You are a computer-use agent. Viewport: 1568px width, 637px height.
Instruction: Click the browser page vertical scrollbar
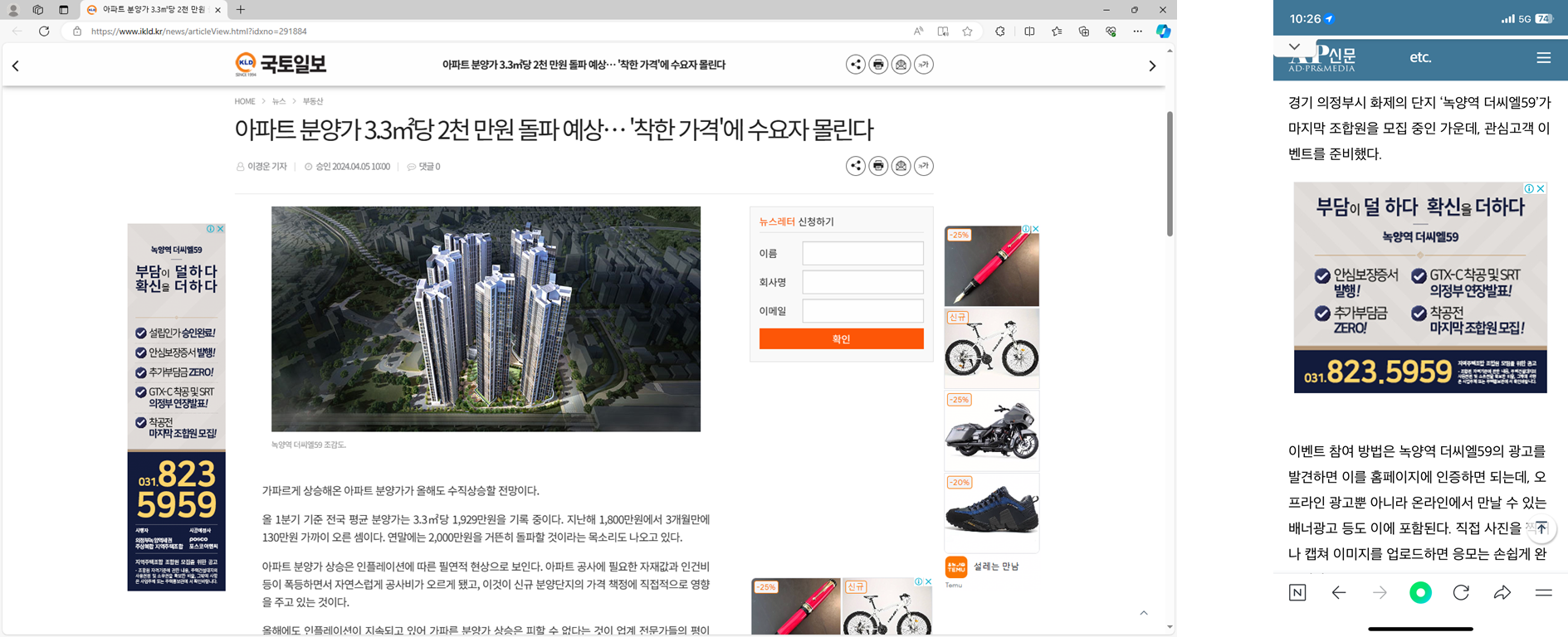pos(1170,174)
